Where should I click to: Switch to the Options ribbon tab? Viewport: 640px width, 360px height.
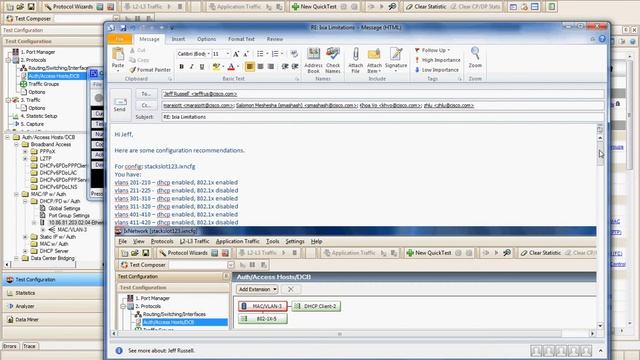coord(207,39)
